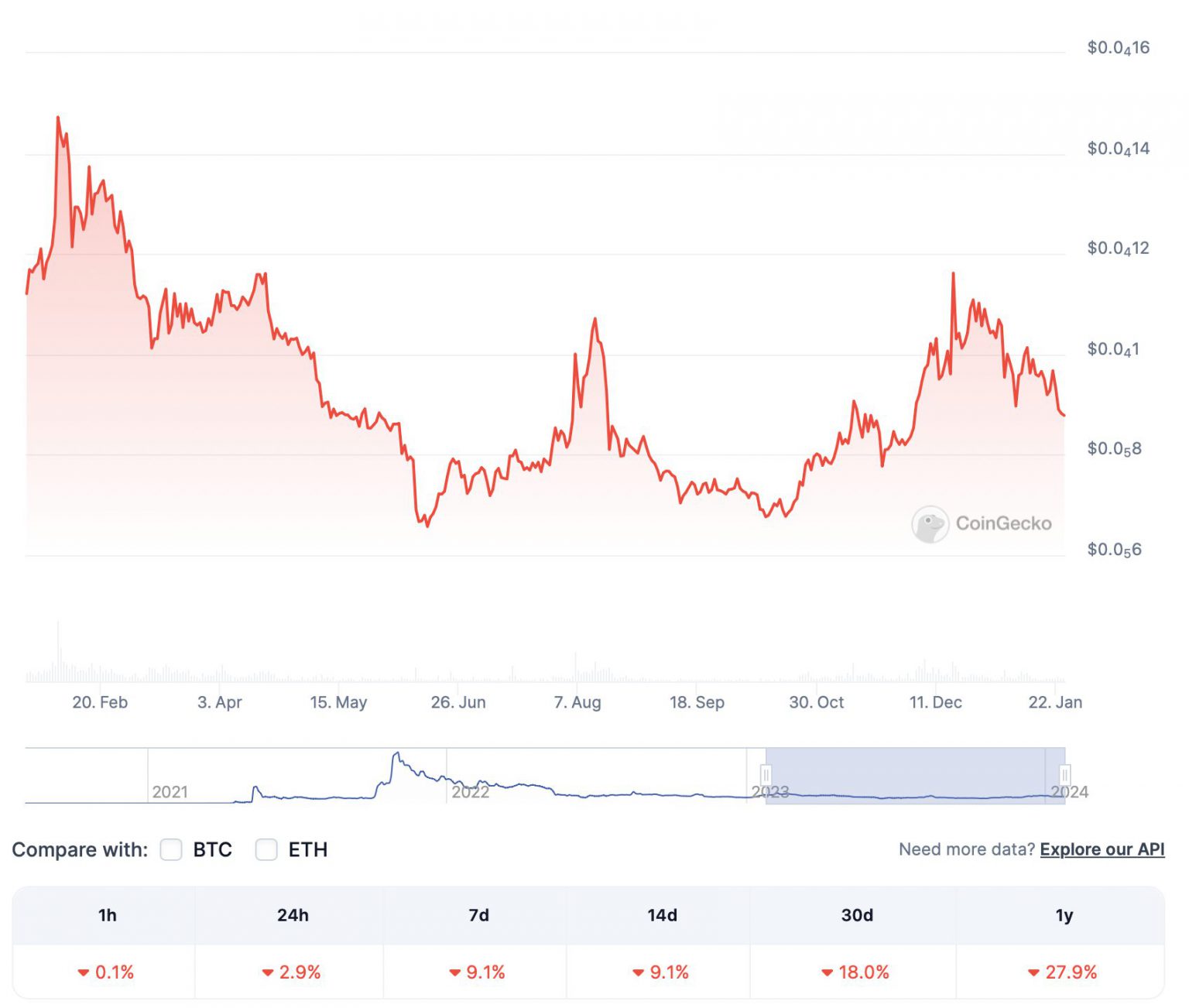The image size is (1189, 1008).
Task: Click the left range selector handle
Action: (766, 775)
